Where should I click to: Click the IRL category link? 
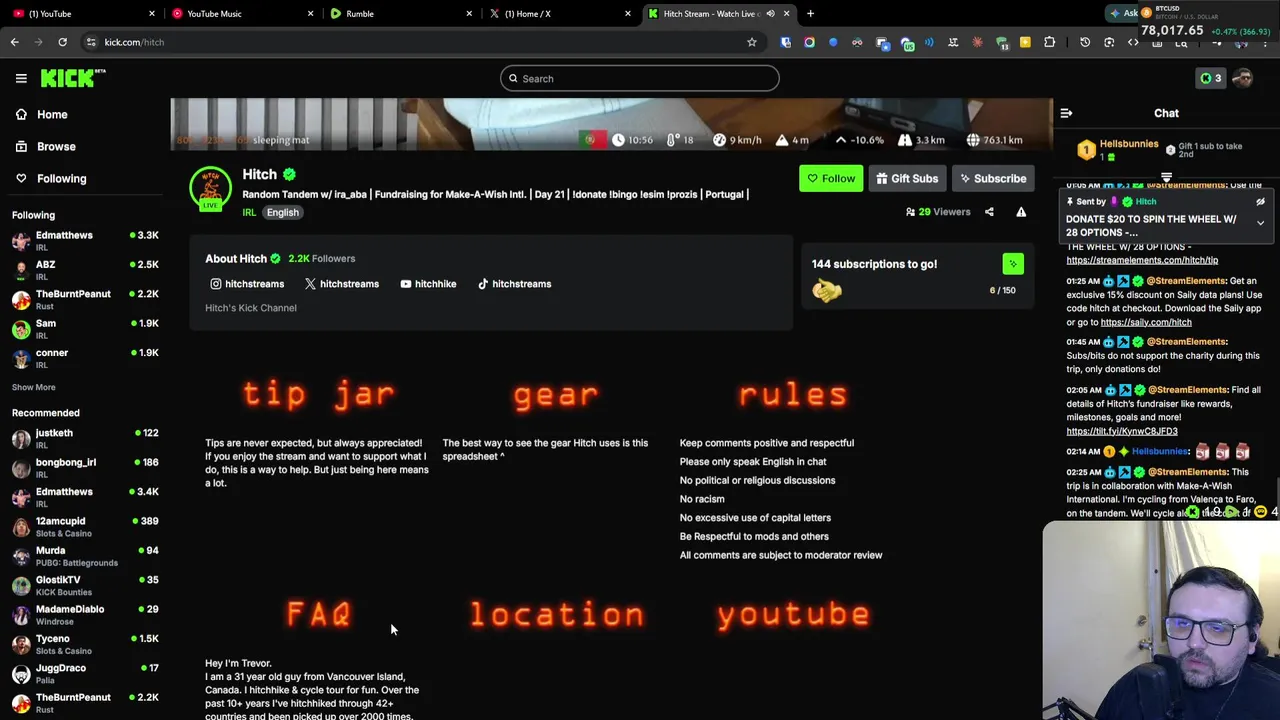pos(249,212)
